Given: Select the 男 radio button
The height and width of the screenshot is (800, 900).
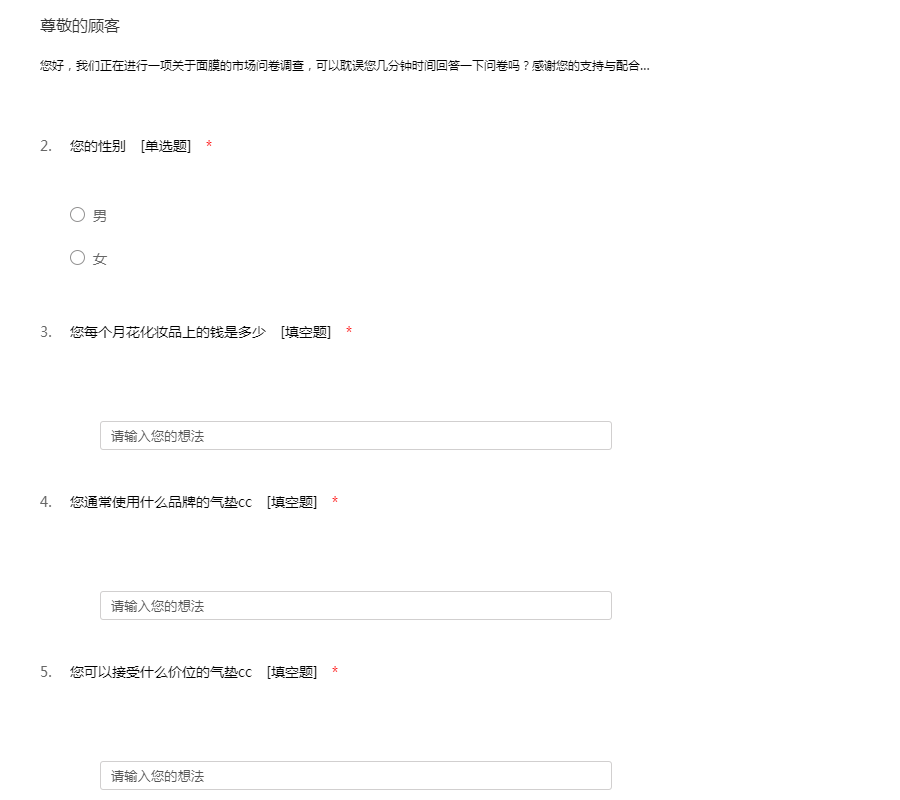Looking at the screenshot, I should click(77, 214).
